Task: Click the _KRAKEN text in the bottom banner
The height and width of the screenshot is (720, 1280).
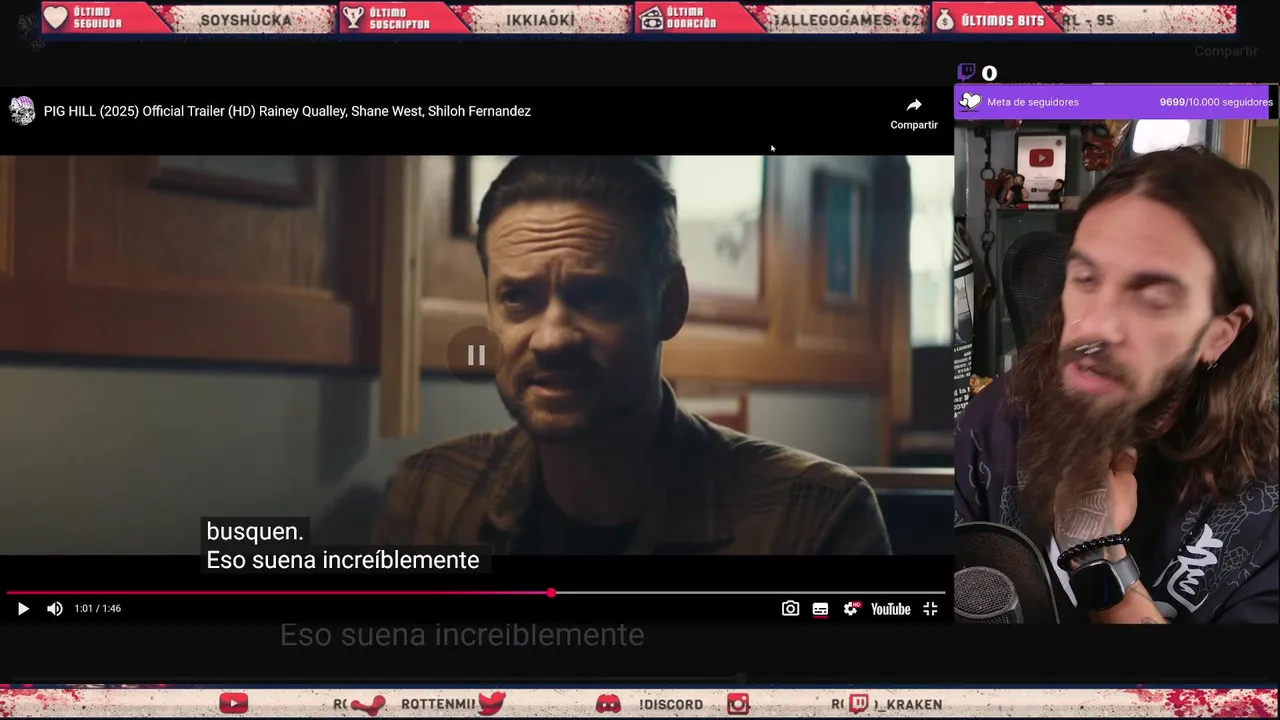Action: pyautogui.click(x=908, y=705)
